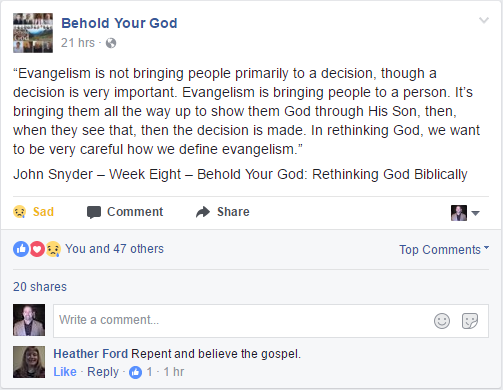Screen dimensions: 503x390
Task: Open Heather Ford's profile picture
Action: [x=29, y=362]
